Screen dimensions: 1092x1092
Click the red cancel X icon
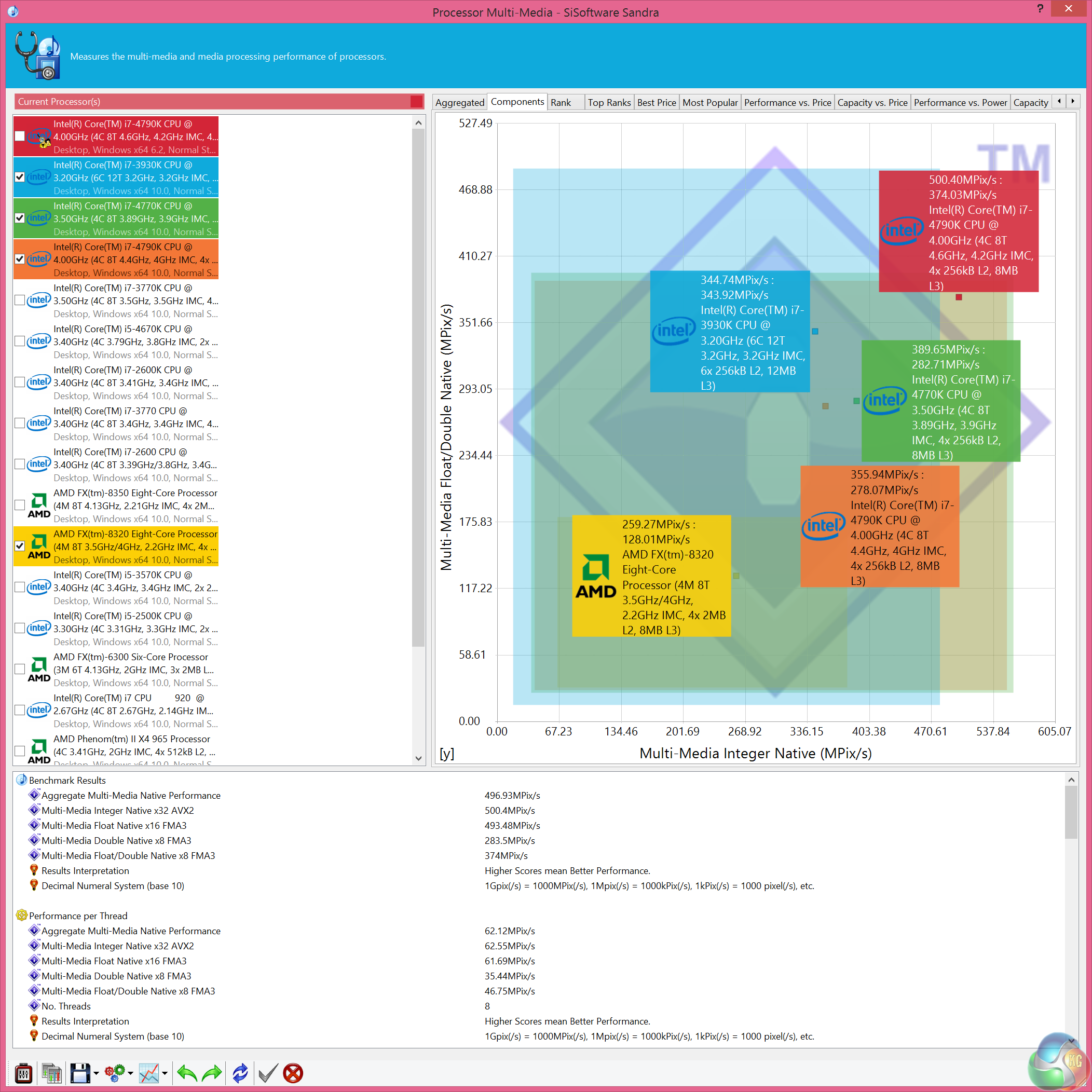coord(293,1073)
